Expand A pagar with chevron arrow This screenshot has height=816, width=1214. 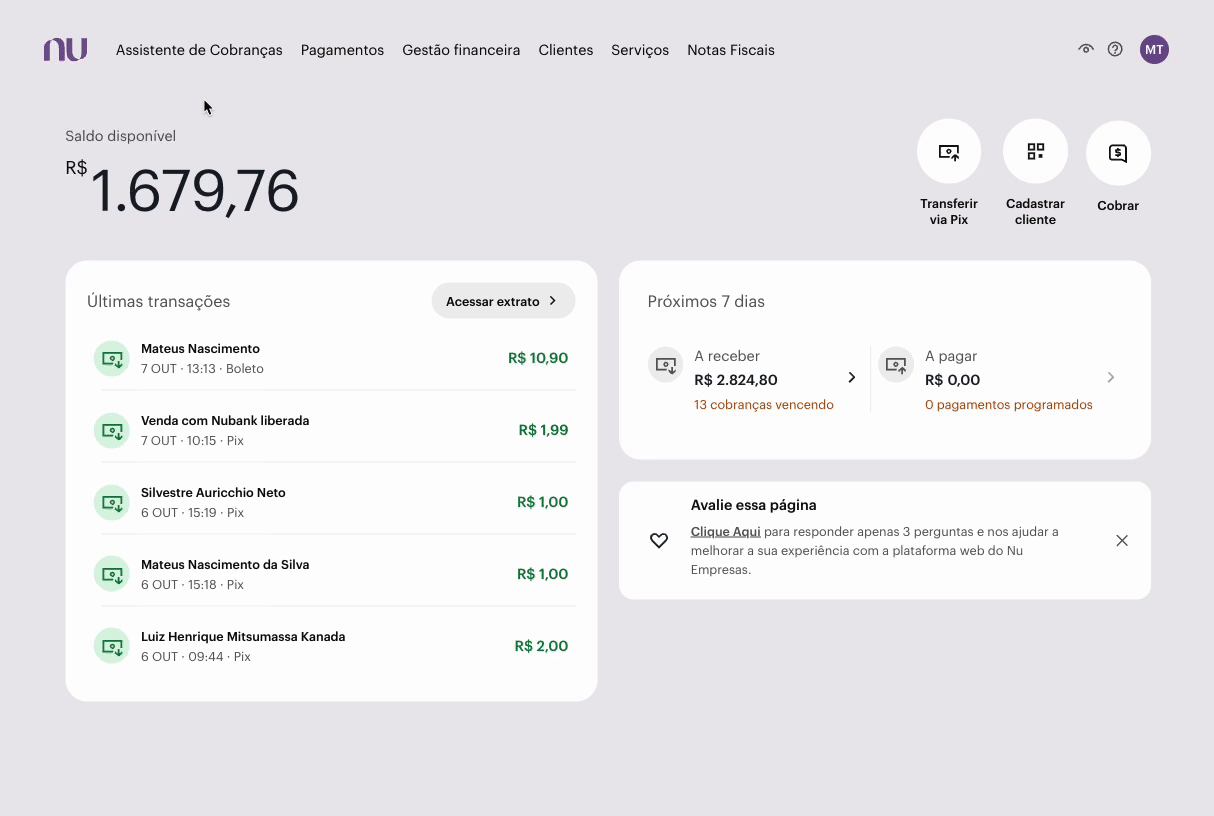tap(1110, 377)
